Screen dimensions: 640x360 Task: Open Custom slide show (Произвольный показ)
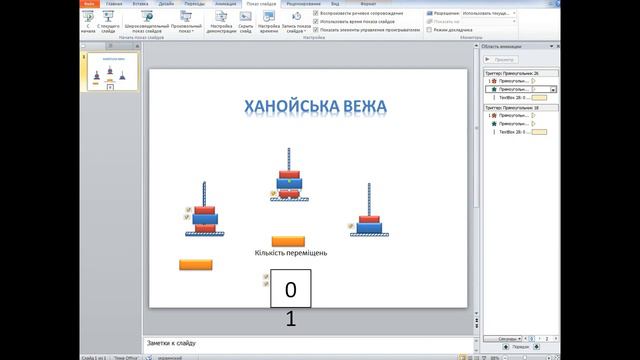tap(186, 22)
